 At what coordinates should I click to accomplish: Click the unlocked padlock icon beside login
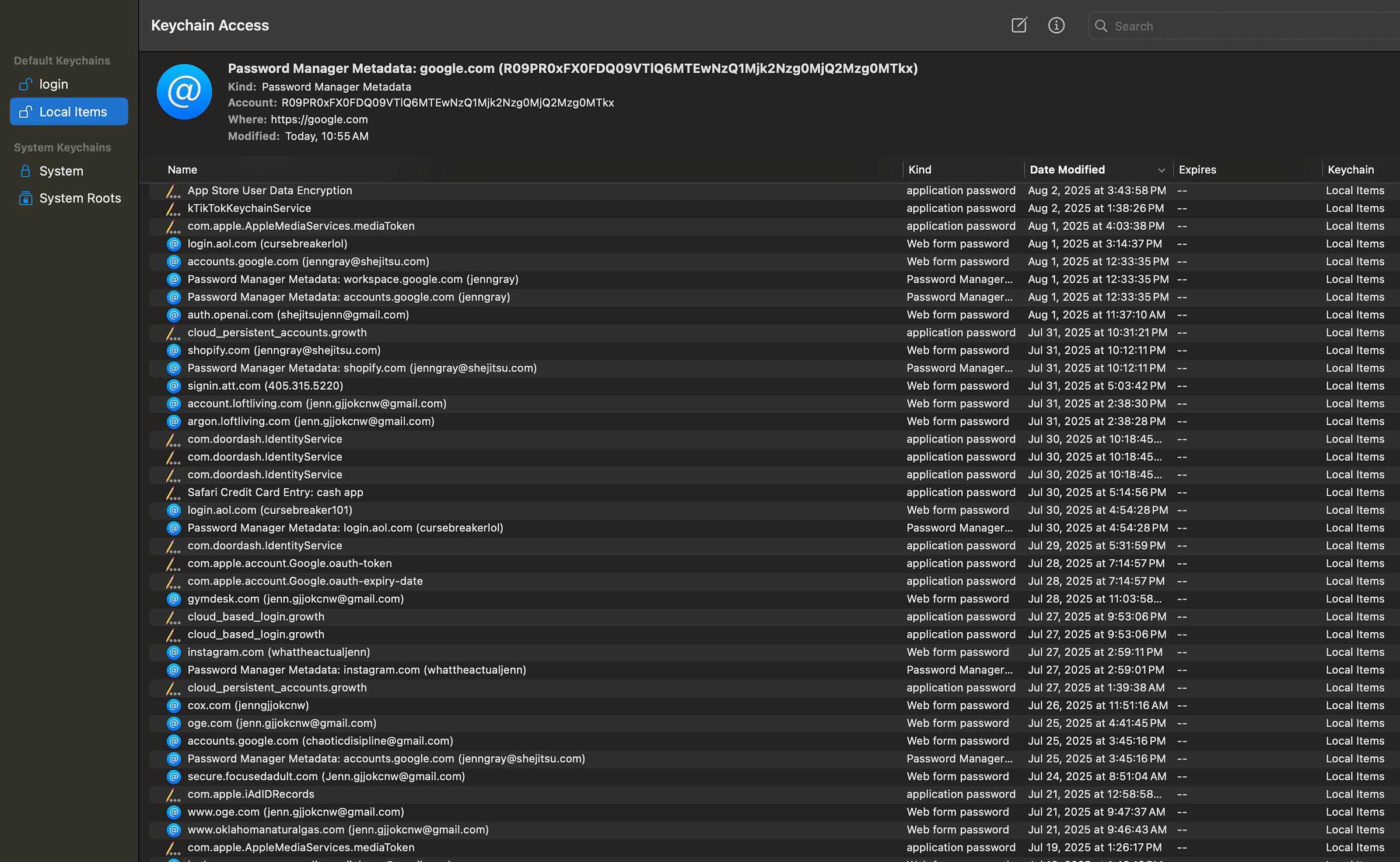[x=25, y=84]
